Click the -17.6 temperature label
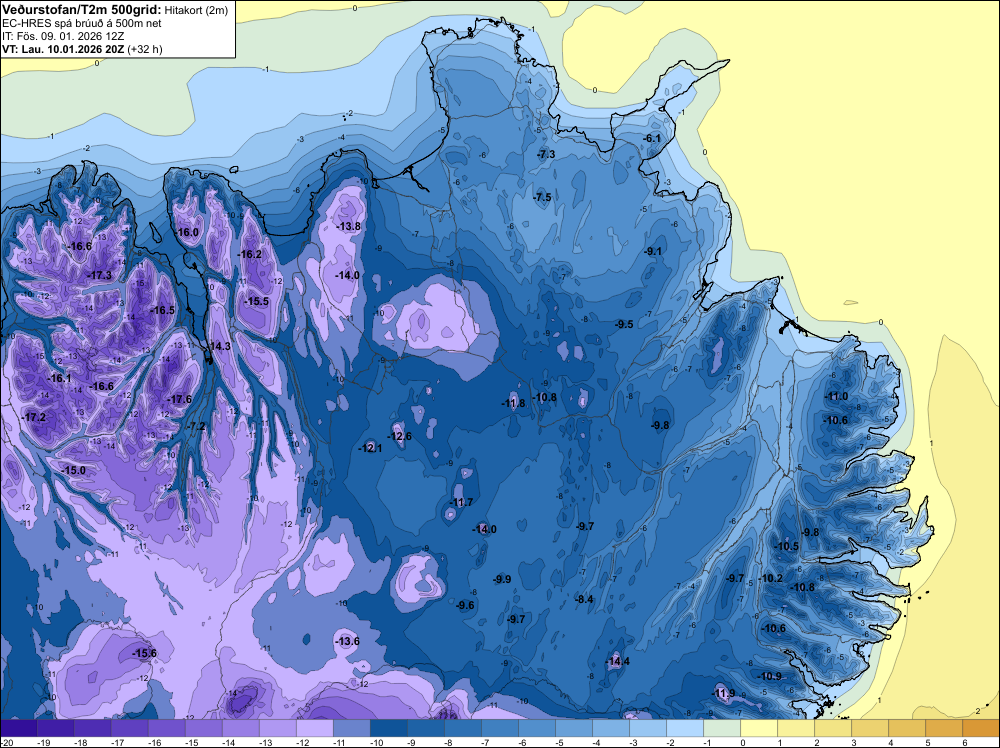The width and height of the screenshot is (1000, 748). click(x=179, y=399)
